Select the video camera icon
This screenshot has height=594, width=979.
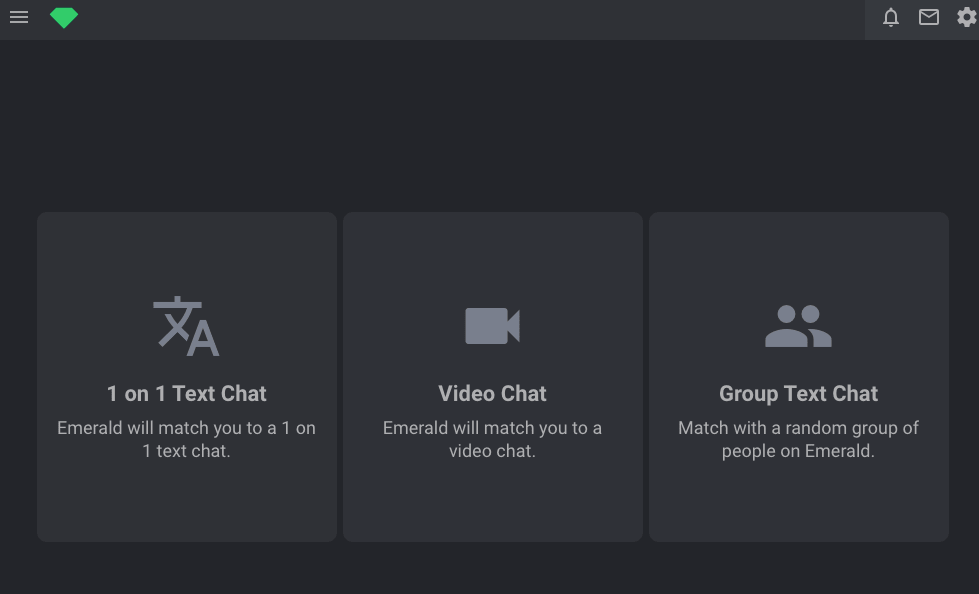[x=492, y=325]
